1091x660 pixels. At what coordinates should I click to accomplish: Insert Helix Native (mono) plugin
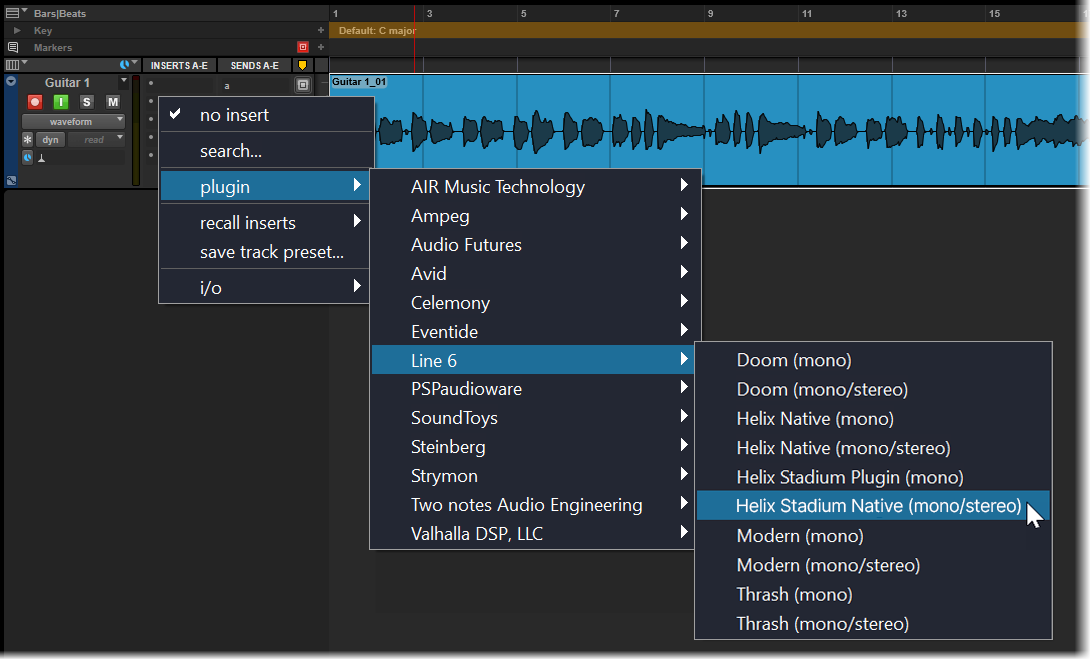coord(873,419)
